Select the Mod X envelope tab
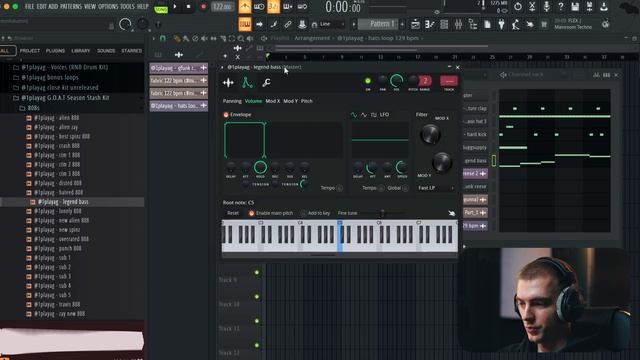This screenshot has height=360, width=640. (273, 101)
